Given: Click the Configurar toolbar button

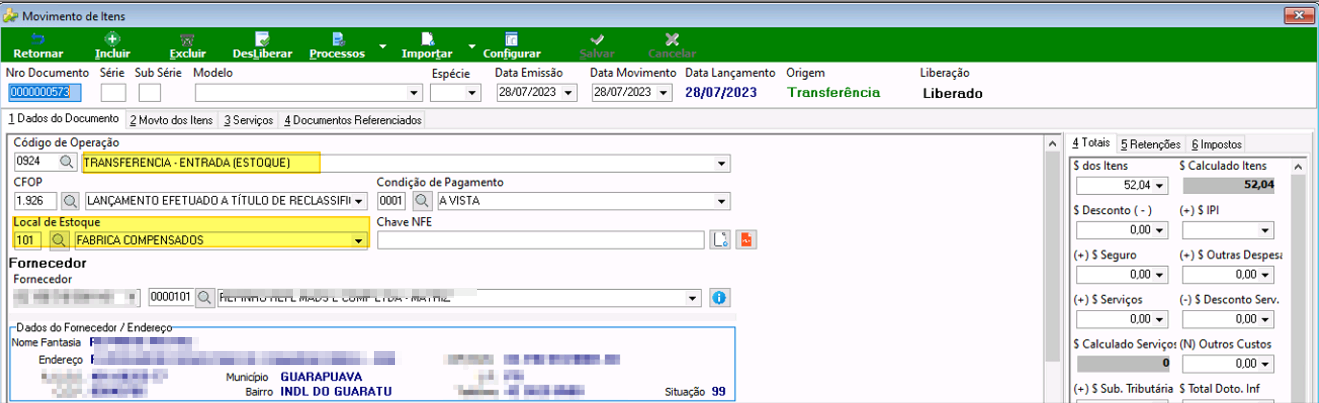Looking at the screenshot, I should tap(512, 46).
